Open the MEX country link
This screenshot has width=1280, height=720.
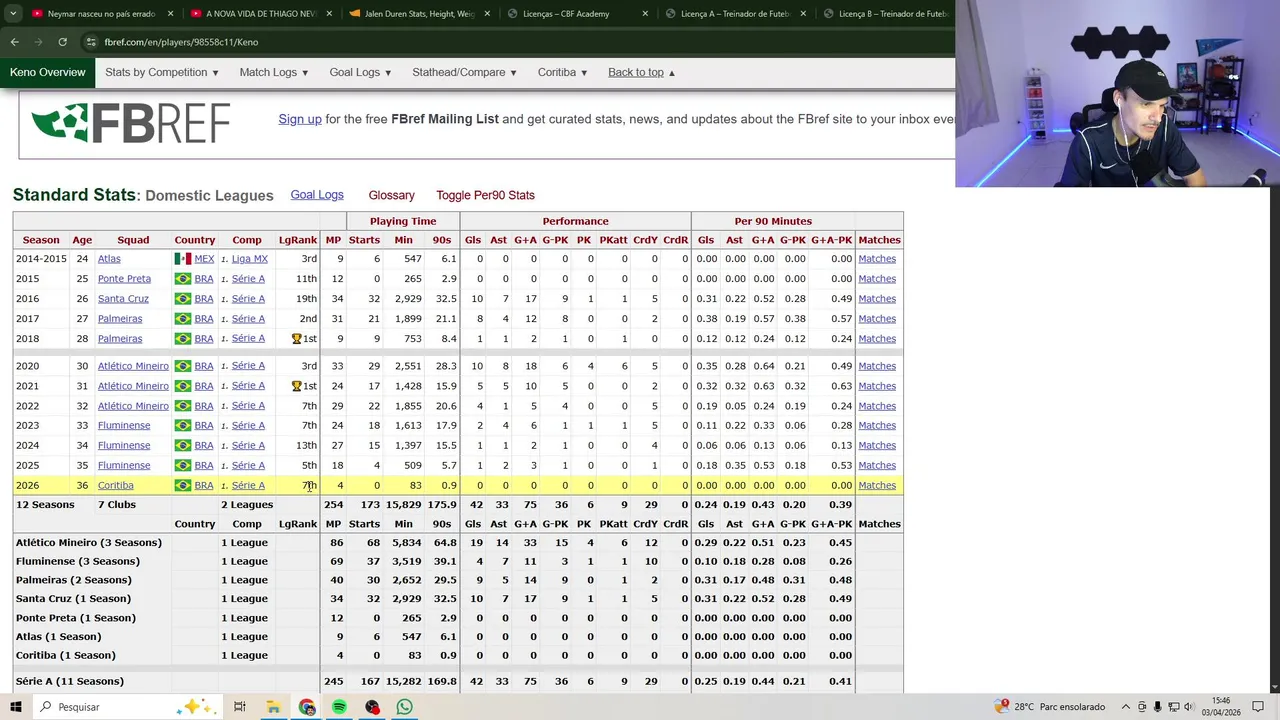(x=204, y=259)
